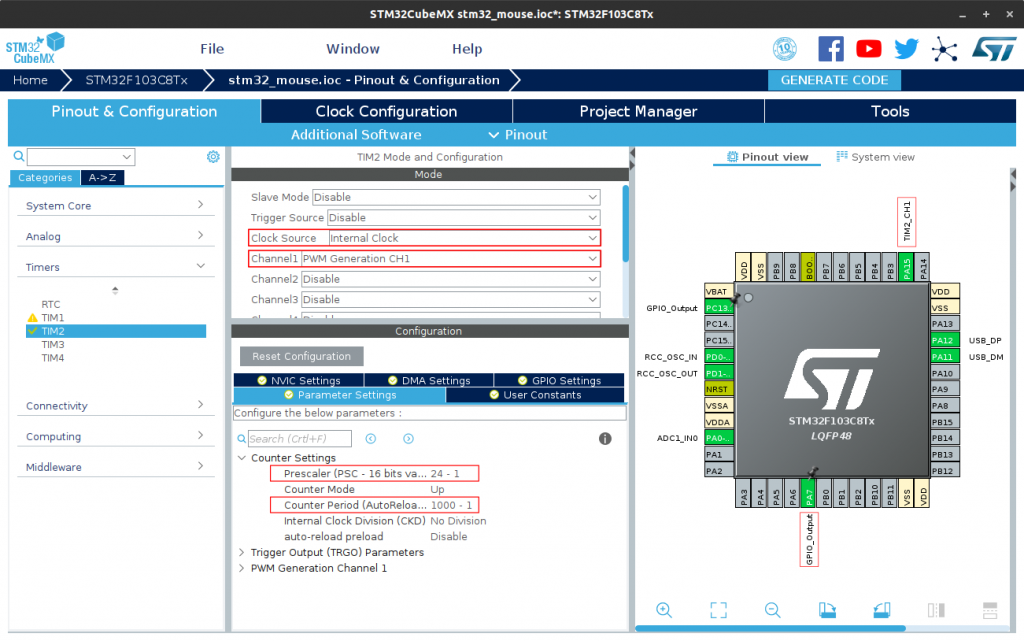
Task: Switch to Clock Configuration tab
Action: 387,111
